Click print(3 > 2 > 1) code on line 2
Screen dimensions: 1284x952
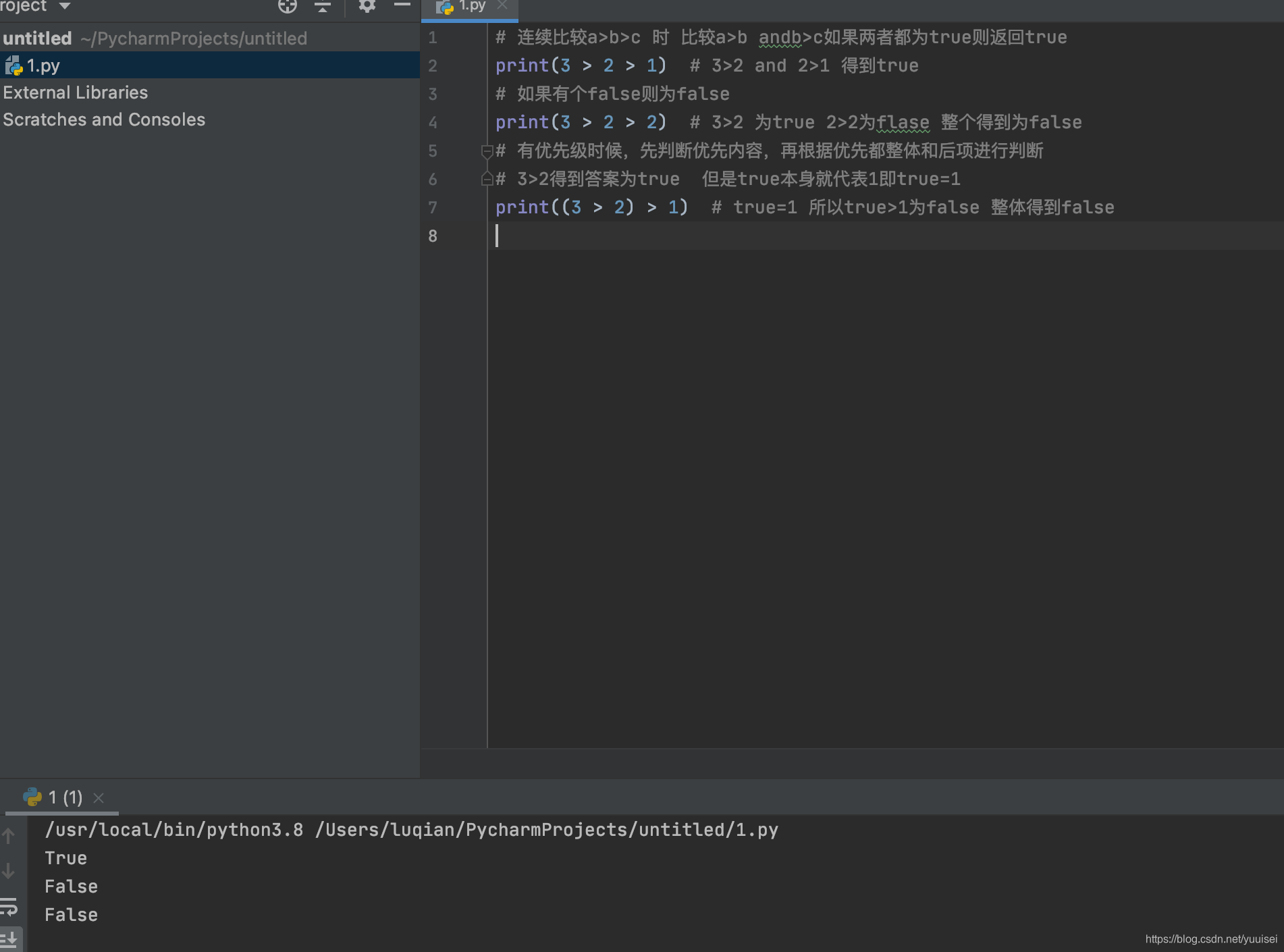pos(581,65)
